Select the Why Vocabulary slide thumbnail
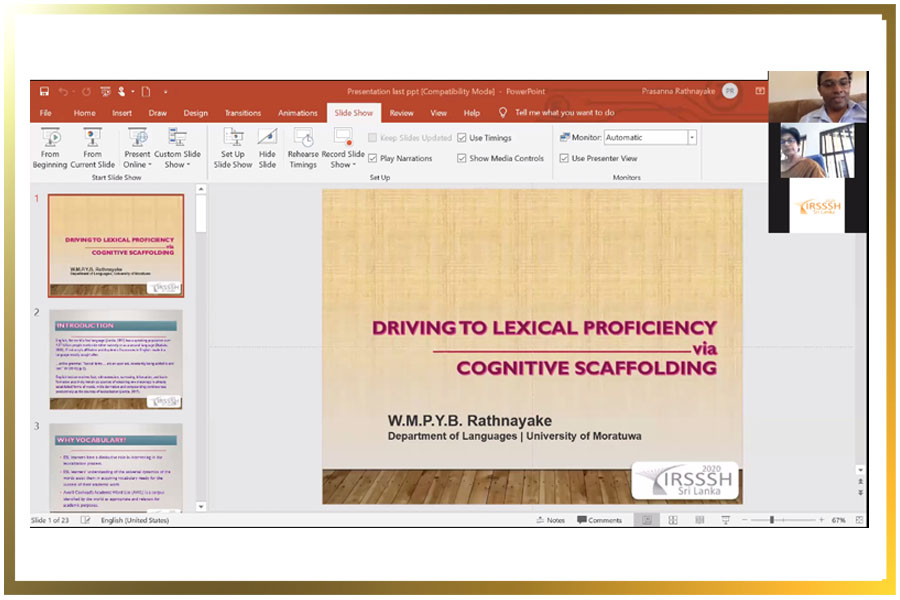 (x=116, y=467)
